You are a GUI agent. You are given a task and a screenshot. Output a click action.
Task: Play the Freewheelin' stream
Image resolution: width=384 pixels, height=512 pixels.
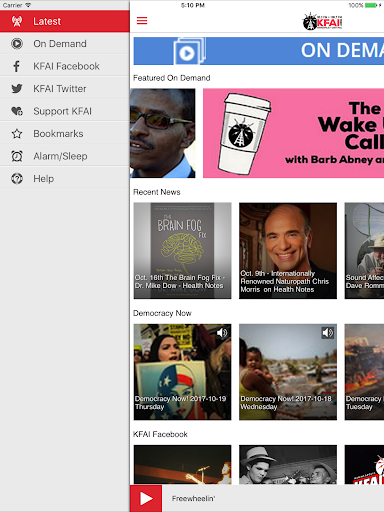point(146,498)
